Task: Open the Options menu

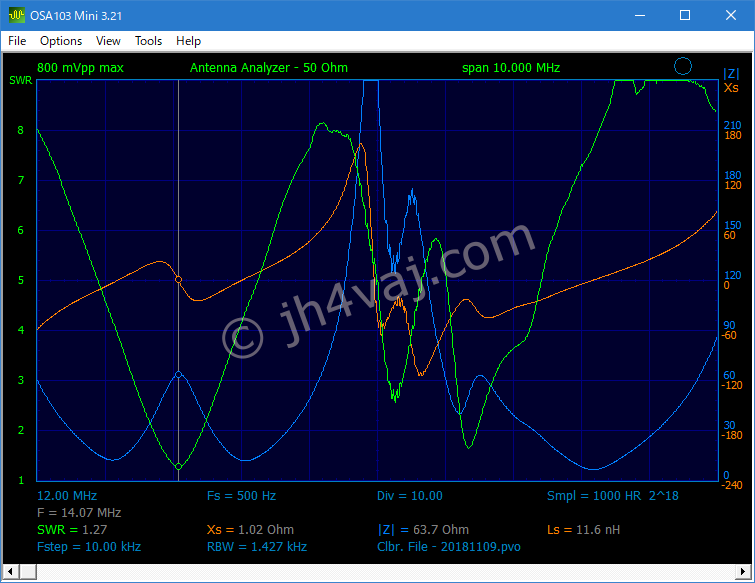Action: coord(61,41)
